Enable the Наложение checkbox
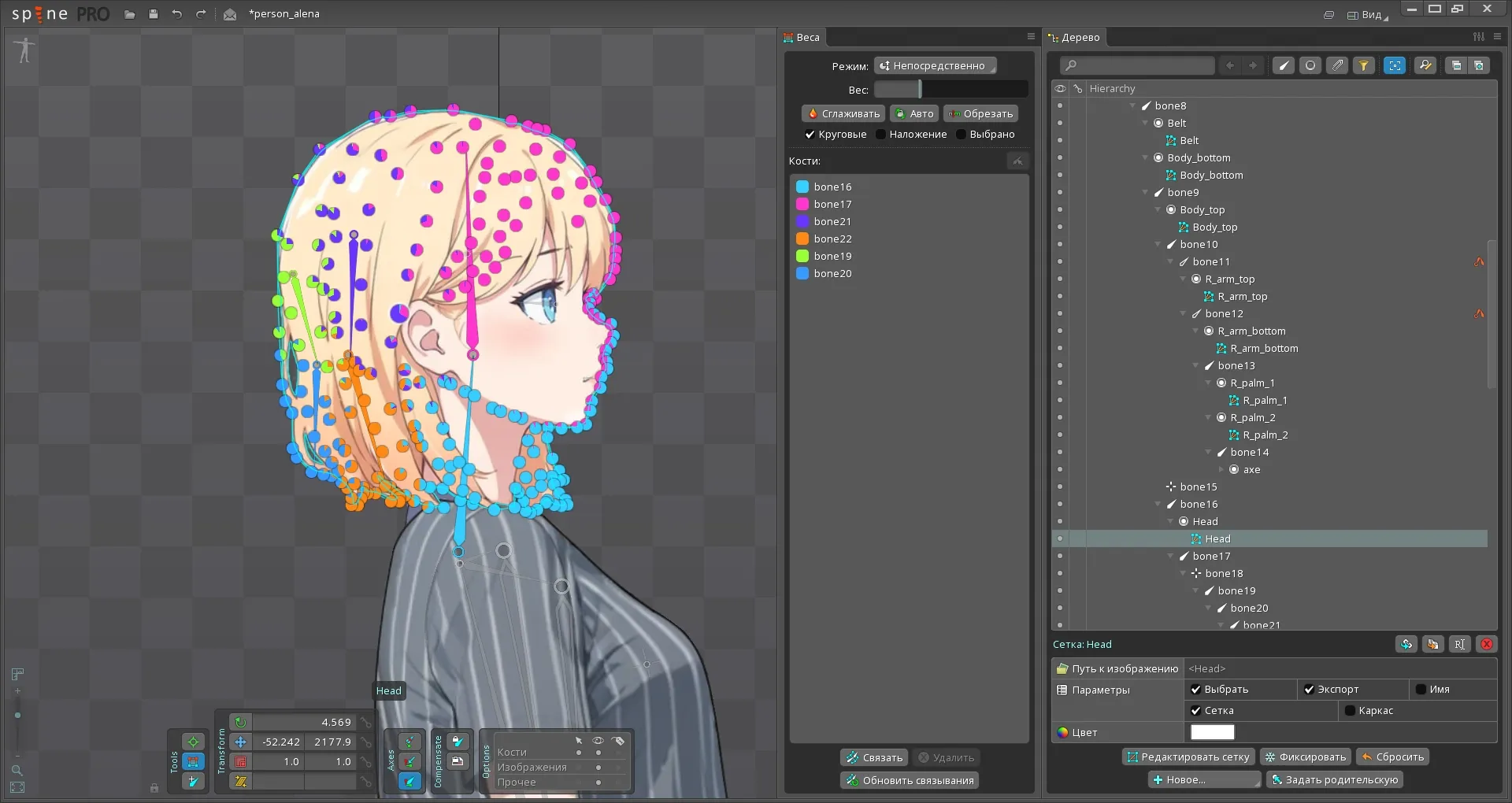This screenshot has height=803, width=1512. click(880, 135)
